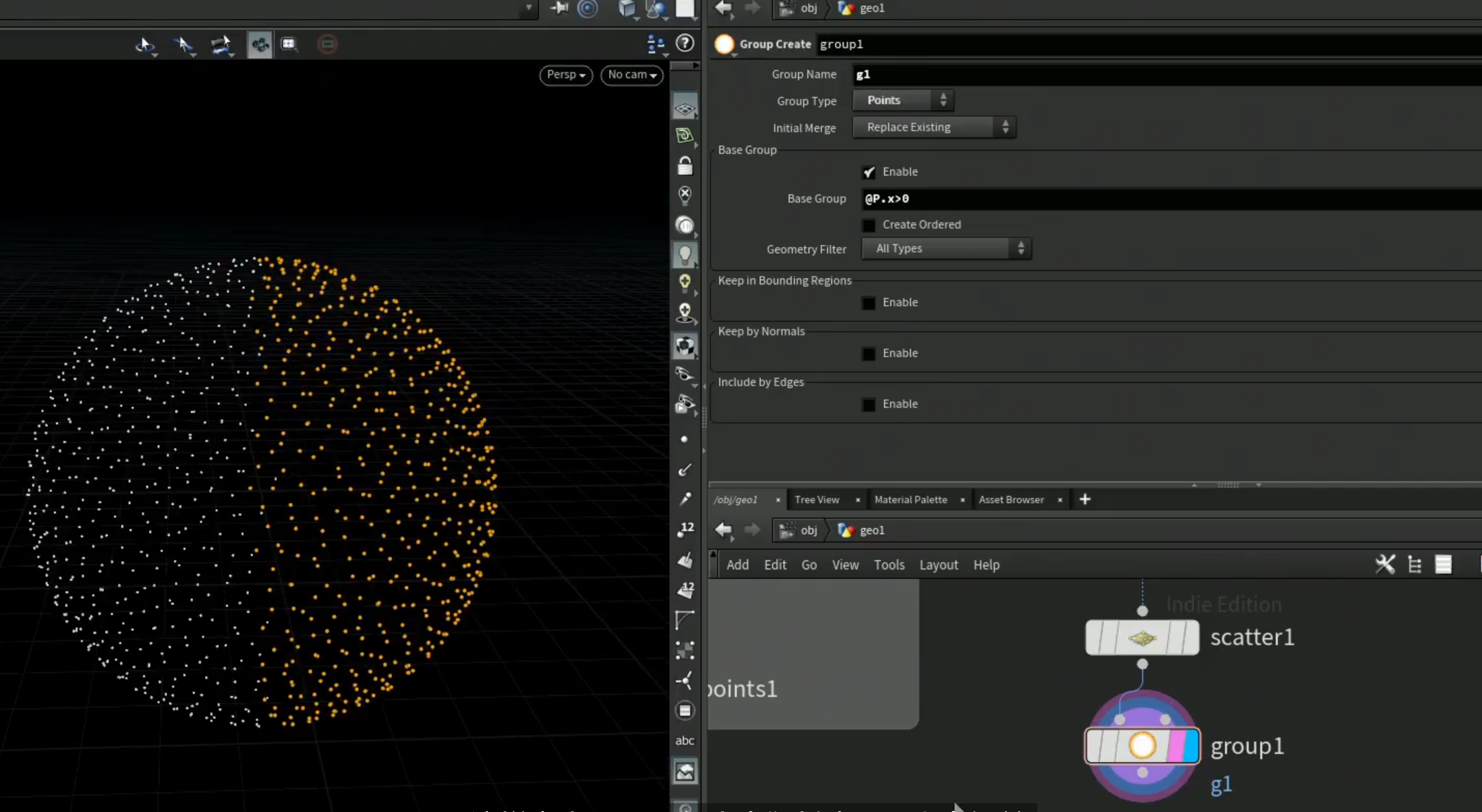The image size is (1482, 812).
Task: Open the Geometry Filter All Types dropdown
Action: coord(946,249)
